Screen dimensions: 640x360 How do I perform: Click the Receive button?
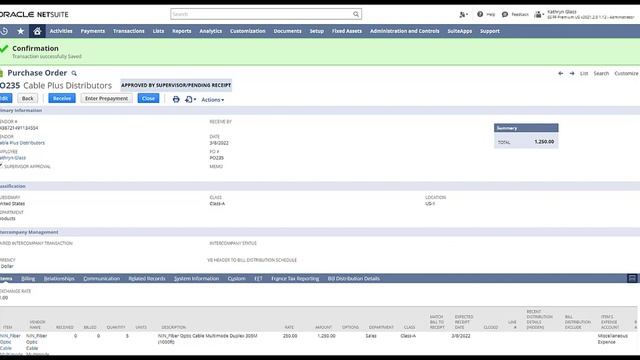click(x=62, y=98)
